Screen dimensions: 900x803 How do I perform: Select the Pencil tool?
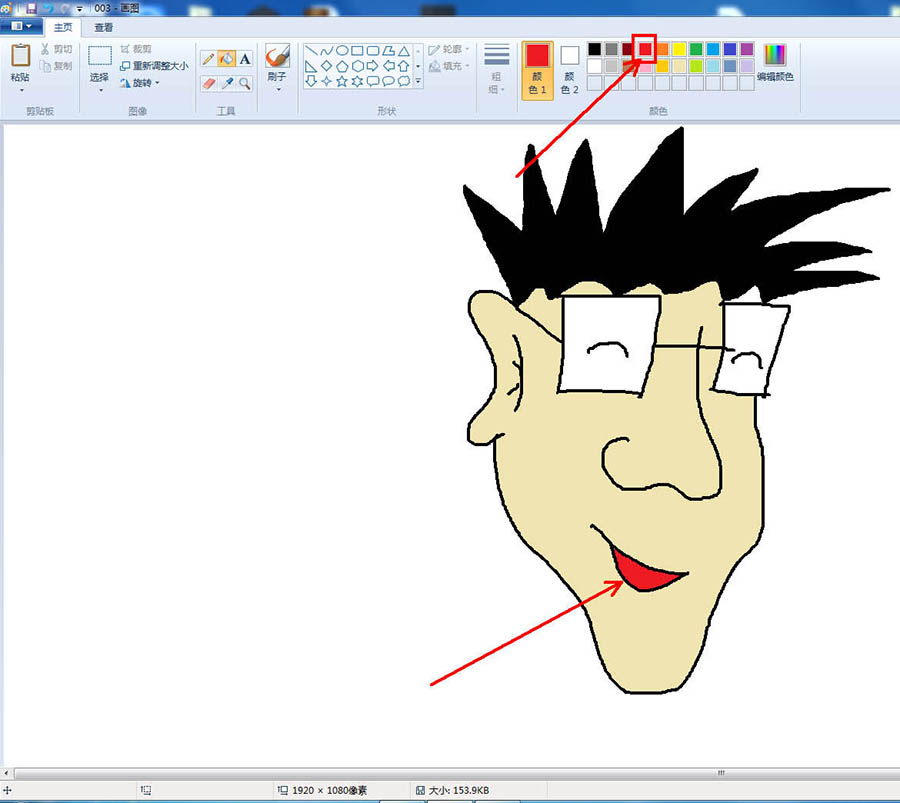208,59
